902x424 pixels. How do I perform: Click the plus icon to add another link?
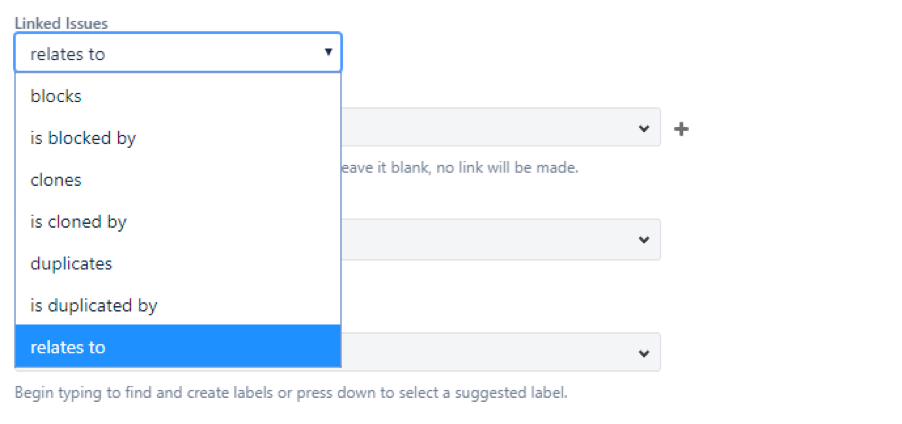(x=681, y=129)
